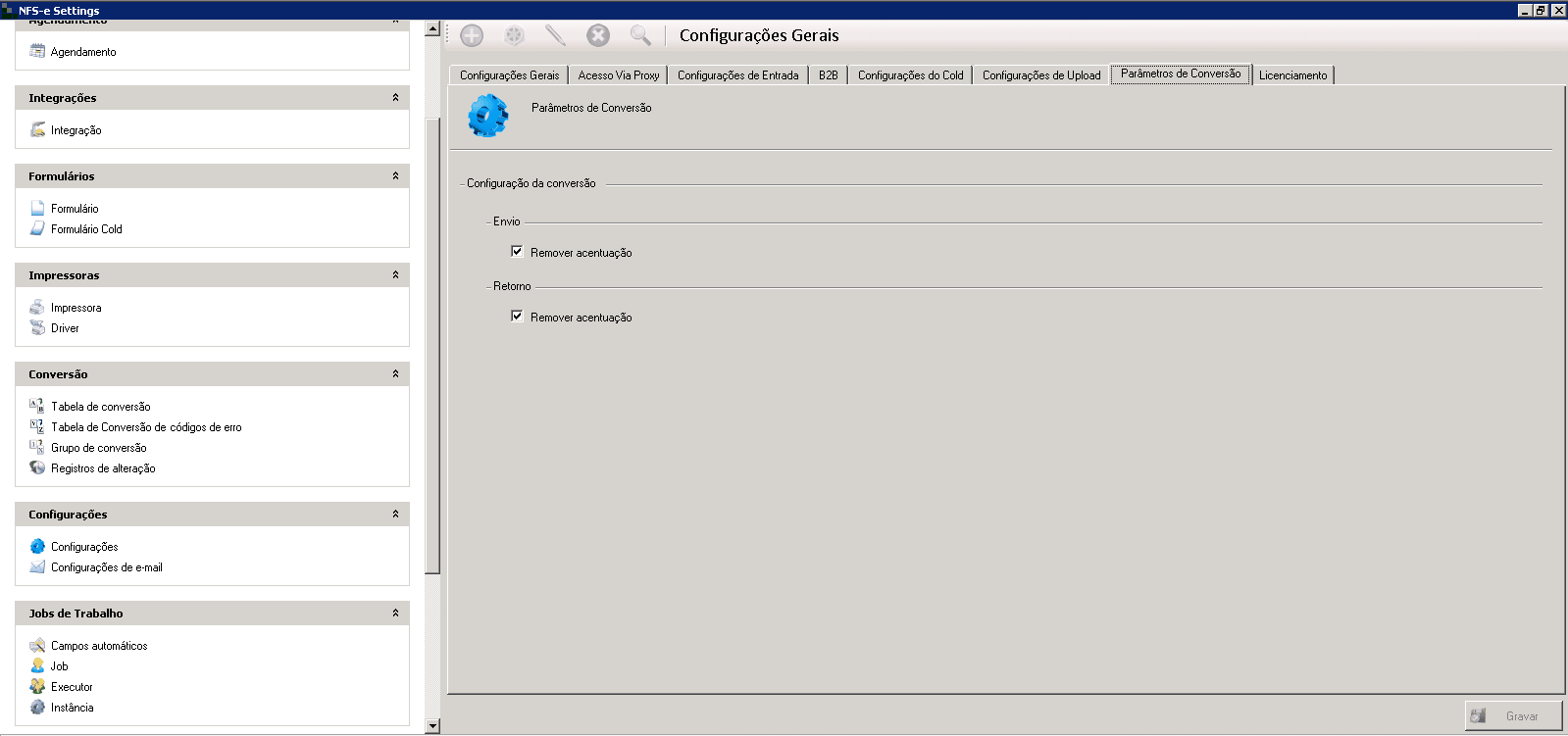
Task: Collapse the Conversão panel chevron
Action: [395, 374]
